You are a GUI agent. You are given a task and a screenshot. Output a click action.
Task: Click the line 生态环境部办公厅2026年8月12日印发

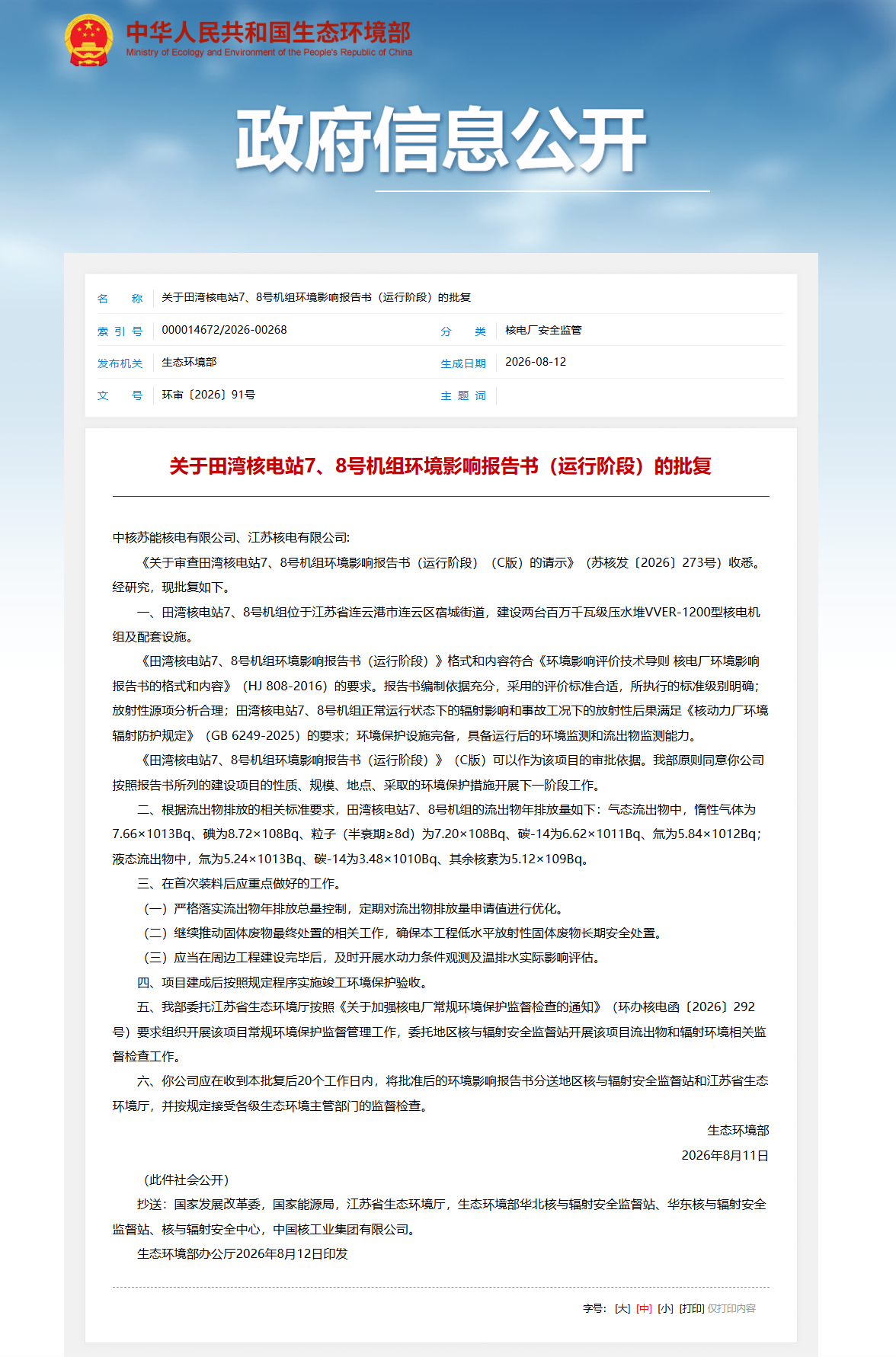pyautogui.click(x=242, y=1253)
